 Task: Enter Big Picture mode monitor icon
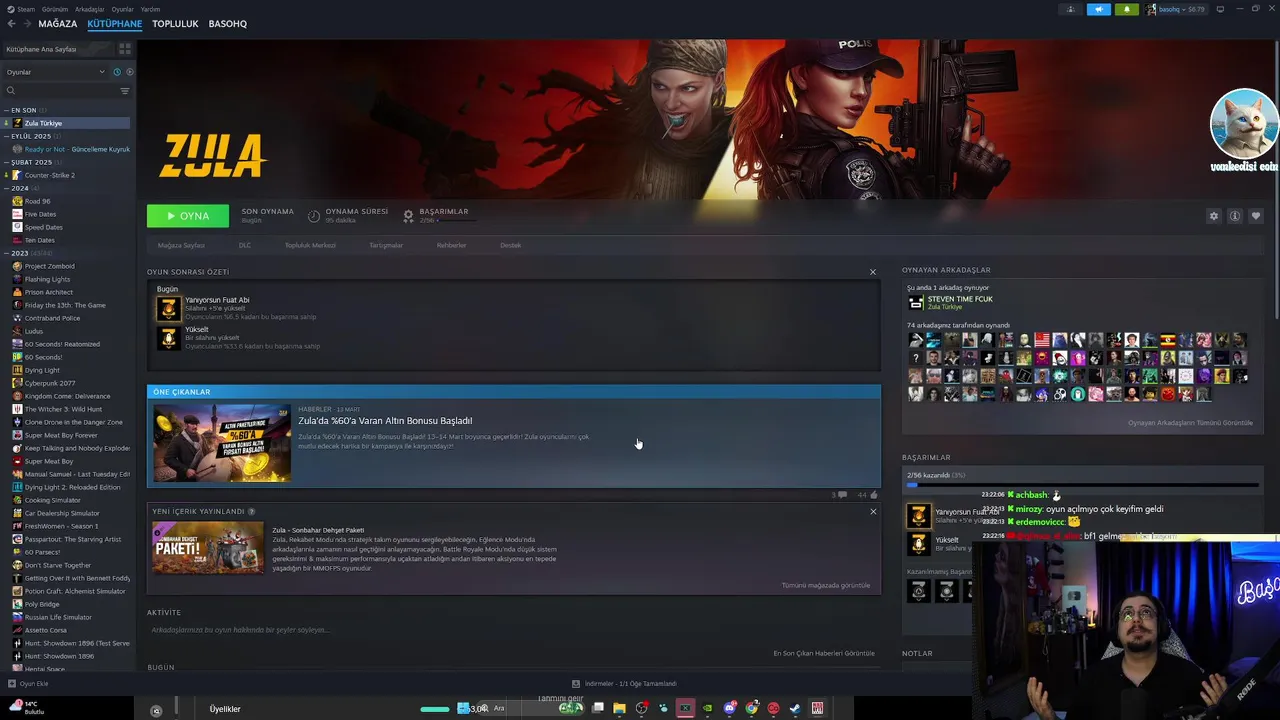tap(1220, 9)
